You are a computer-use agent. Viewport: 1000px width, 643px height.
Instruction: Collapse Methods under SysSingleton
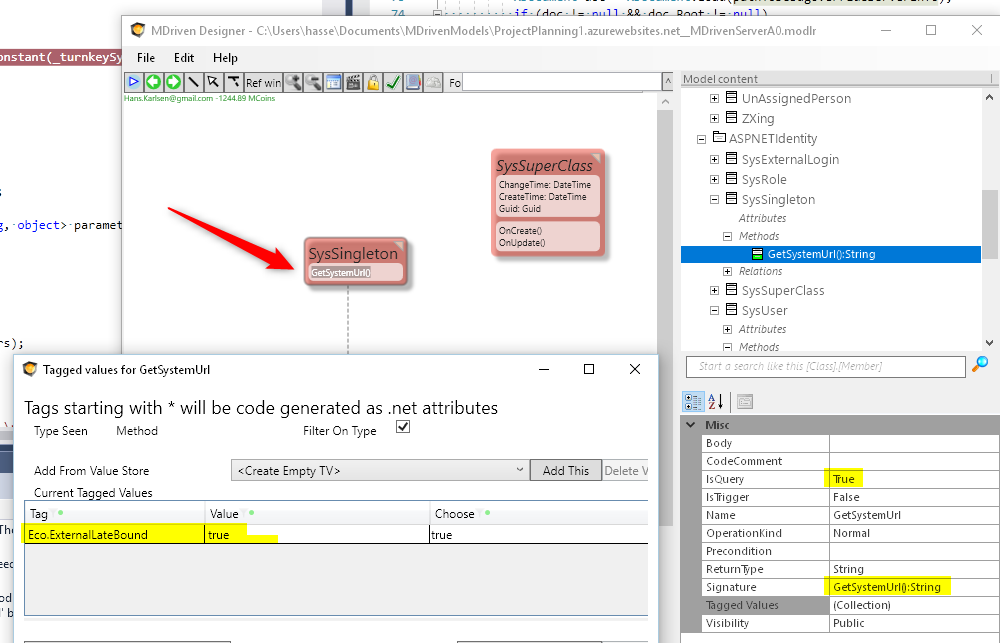(x=727, y=236)
